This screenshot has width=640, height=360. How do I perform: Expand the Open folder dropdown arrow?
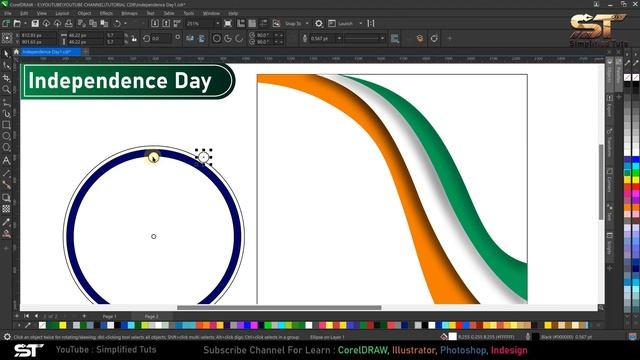pos(25,24)
